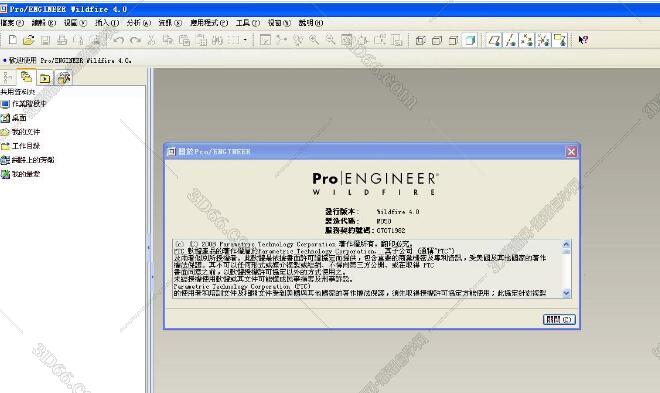
Task: Click the navigator panel collapse sash handle
Action: 149,248
